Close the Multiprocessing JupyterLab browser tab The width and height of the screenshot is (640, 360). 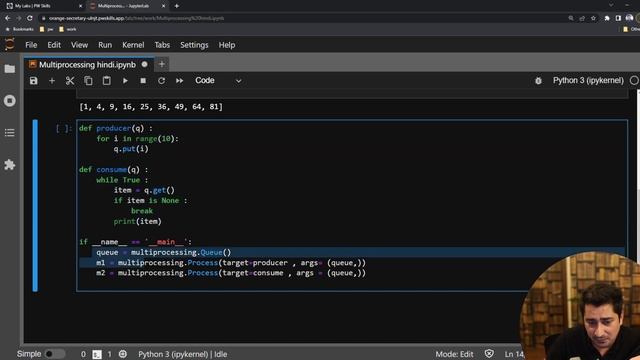click(x=164, y=6)
